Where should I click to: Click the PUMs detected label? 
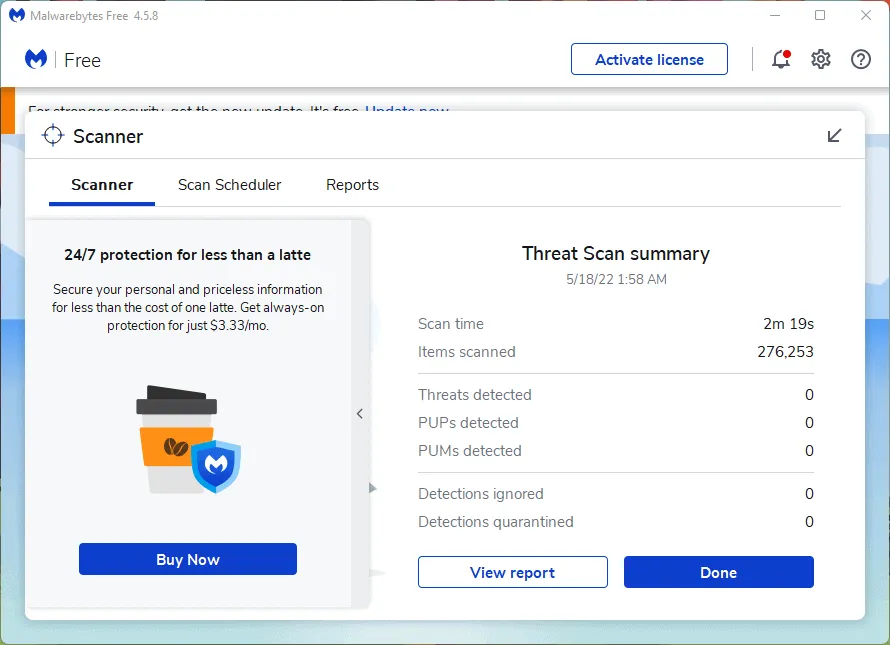tap(470, 451)
